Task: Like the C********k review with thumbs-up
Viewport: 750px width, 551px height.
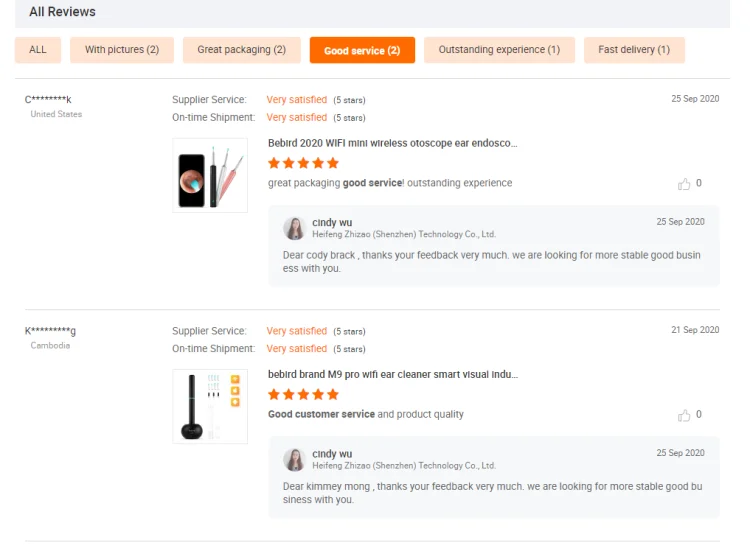Action: point(684,184)
